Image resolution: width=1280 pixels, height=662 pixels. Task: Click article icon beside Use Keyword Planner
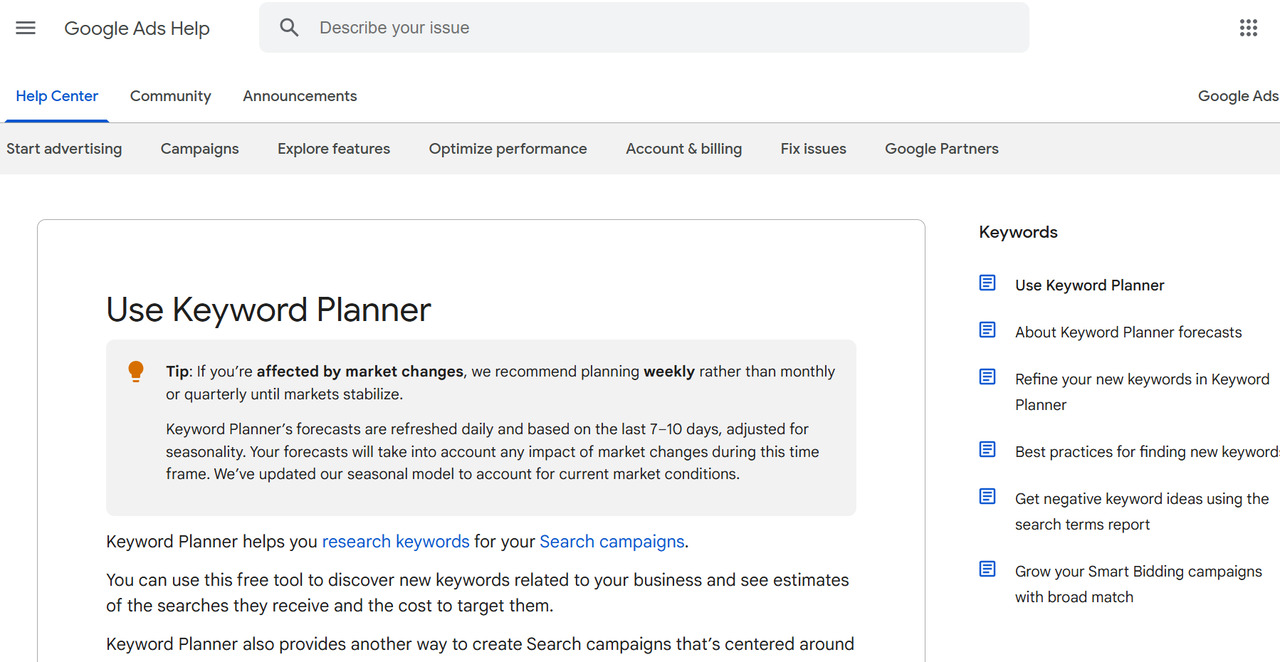point(987,283)
